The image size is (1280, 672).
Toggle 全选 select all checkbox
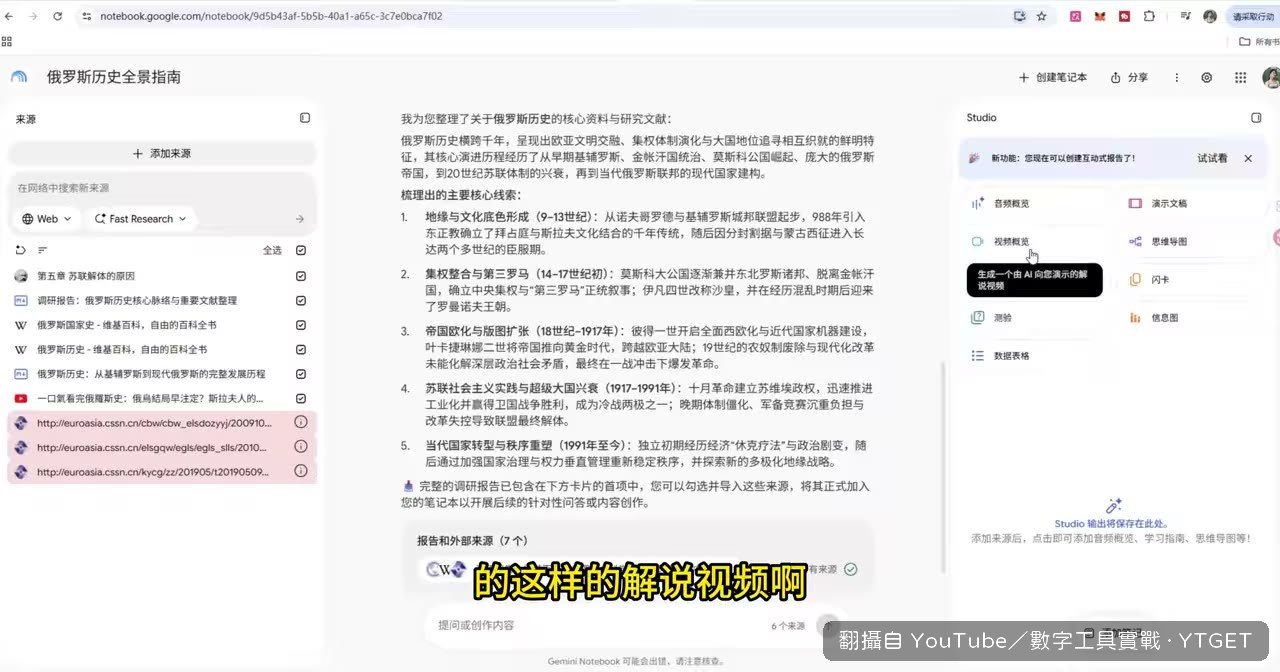pyautogui.click(x=301, y=250)
